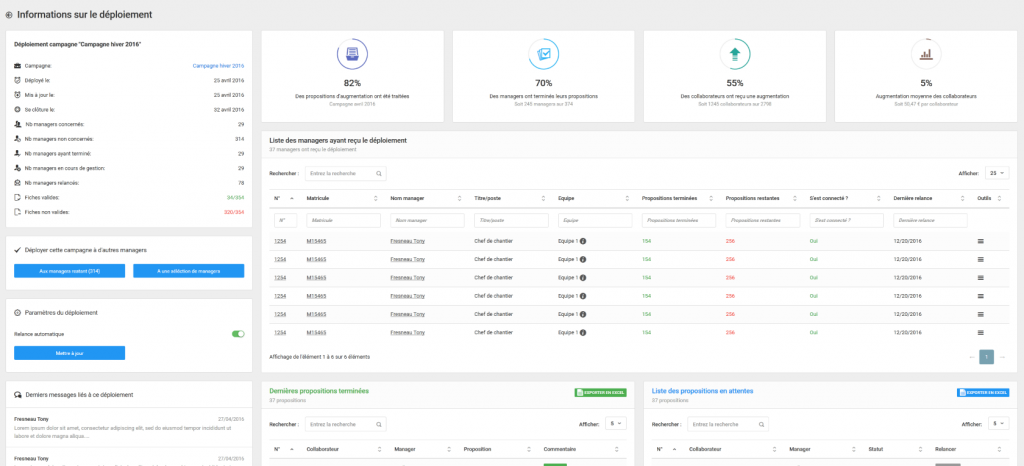Focus the Propositions terminées filter field
Viewport: 1024px width, 466px height.
coord(679,221)
